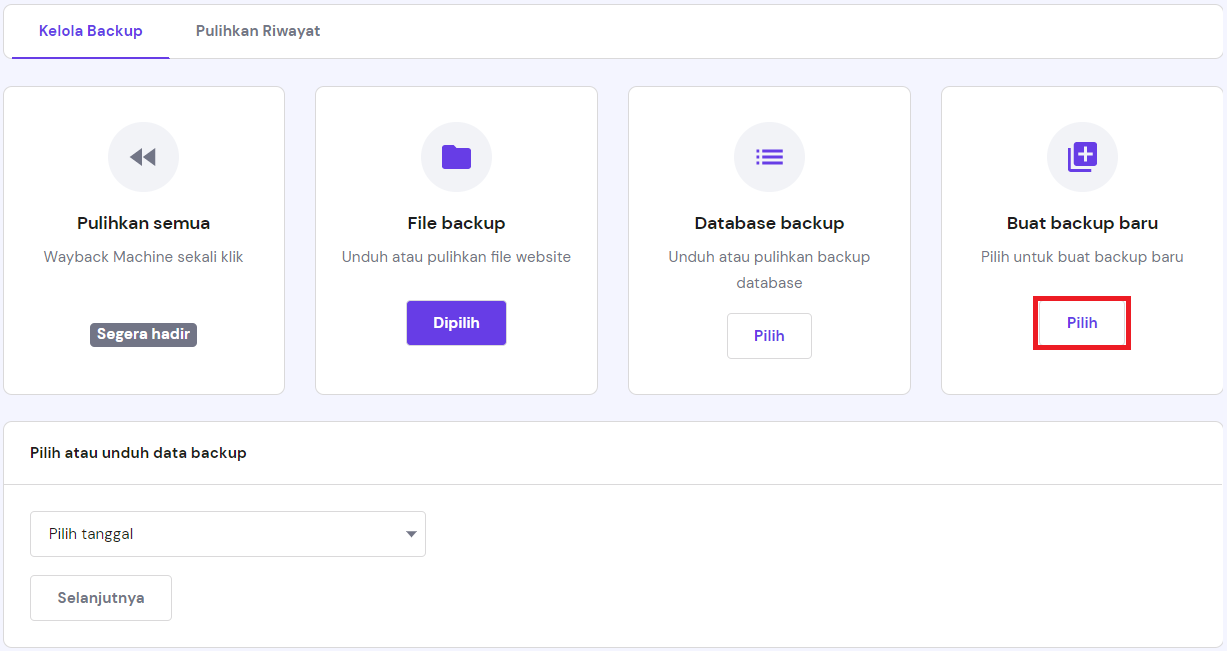The width and height of the screenshot is (1227, 651).
Task: Select Pilih under Buat backup baru
Action: click(1082, 322)
